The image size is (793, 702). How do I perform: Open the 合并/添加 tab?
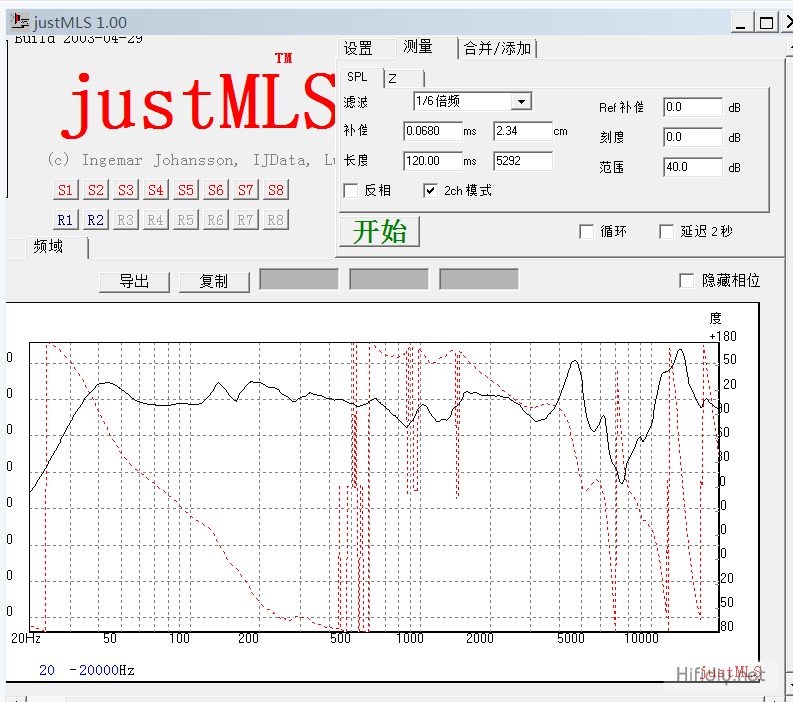pos(498,48)
